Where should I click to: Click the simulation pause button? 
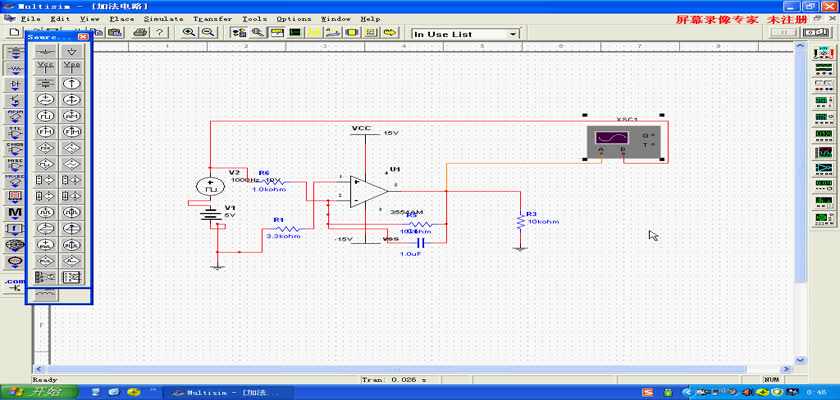(x=784, y=33)
